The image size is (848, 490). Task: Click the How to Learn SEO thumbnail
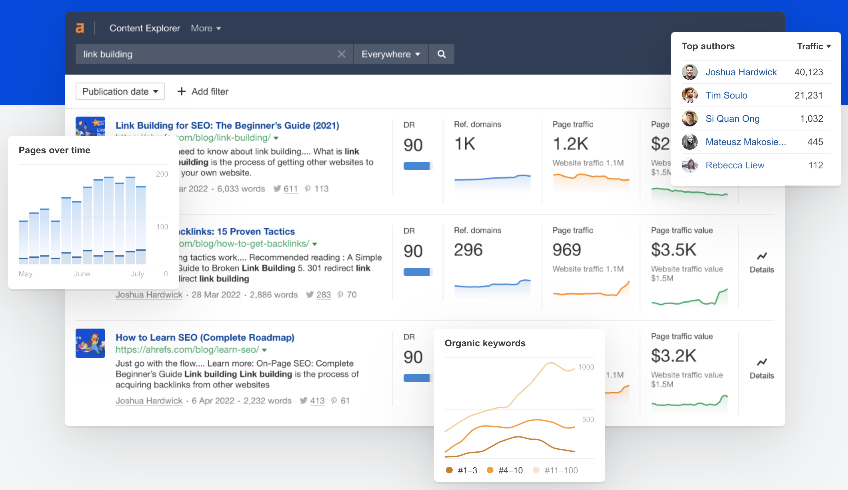90,343
